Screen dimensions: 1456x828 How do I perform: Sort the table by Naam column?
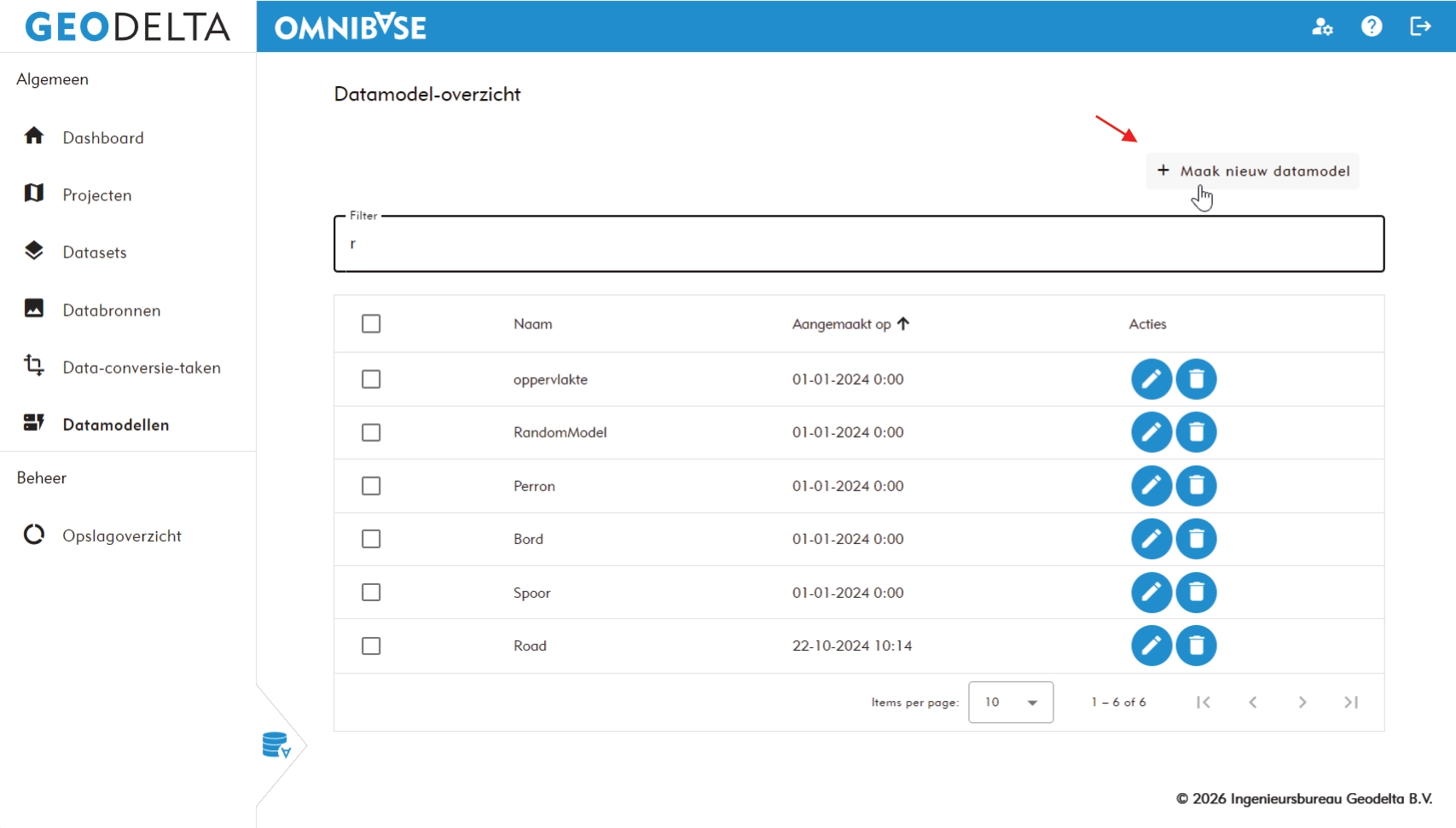[533, 324]
